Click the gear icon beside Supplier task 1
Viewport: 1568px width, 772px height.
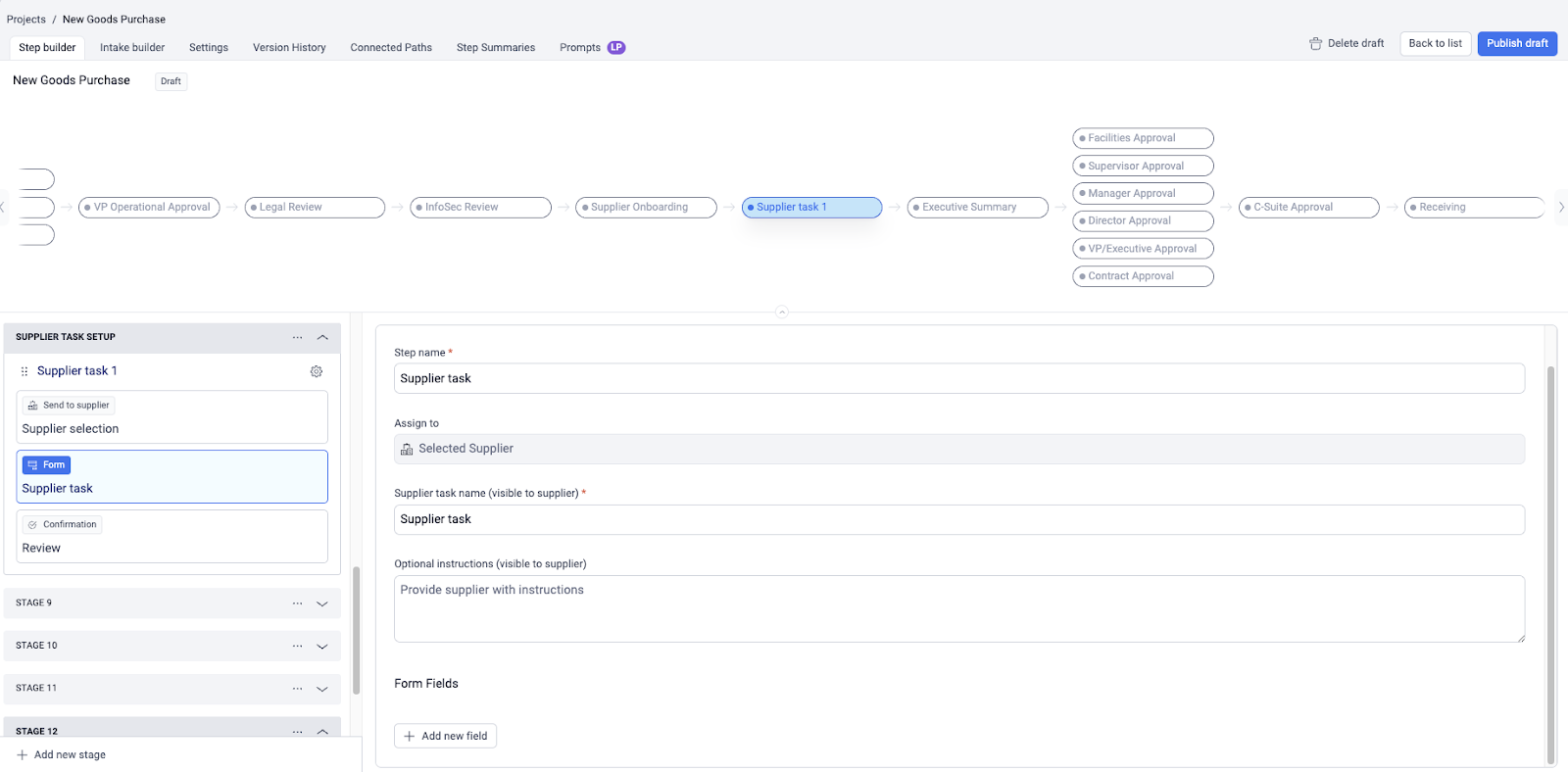tap(317, 371)
